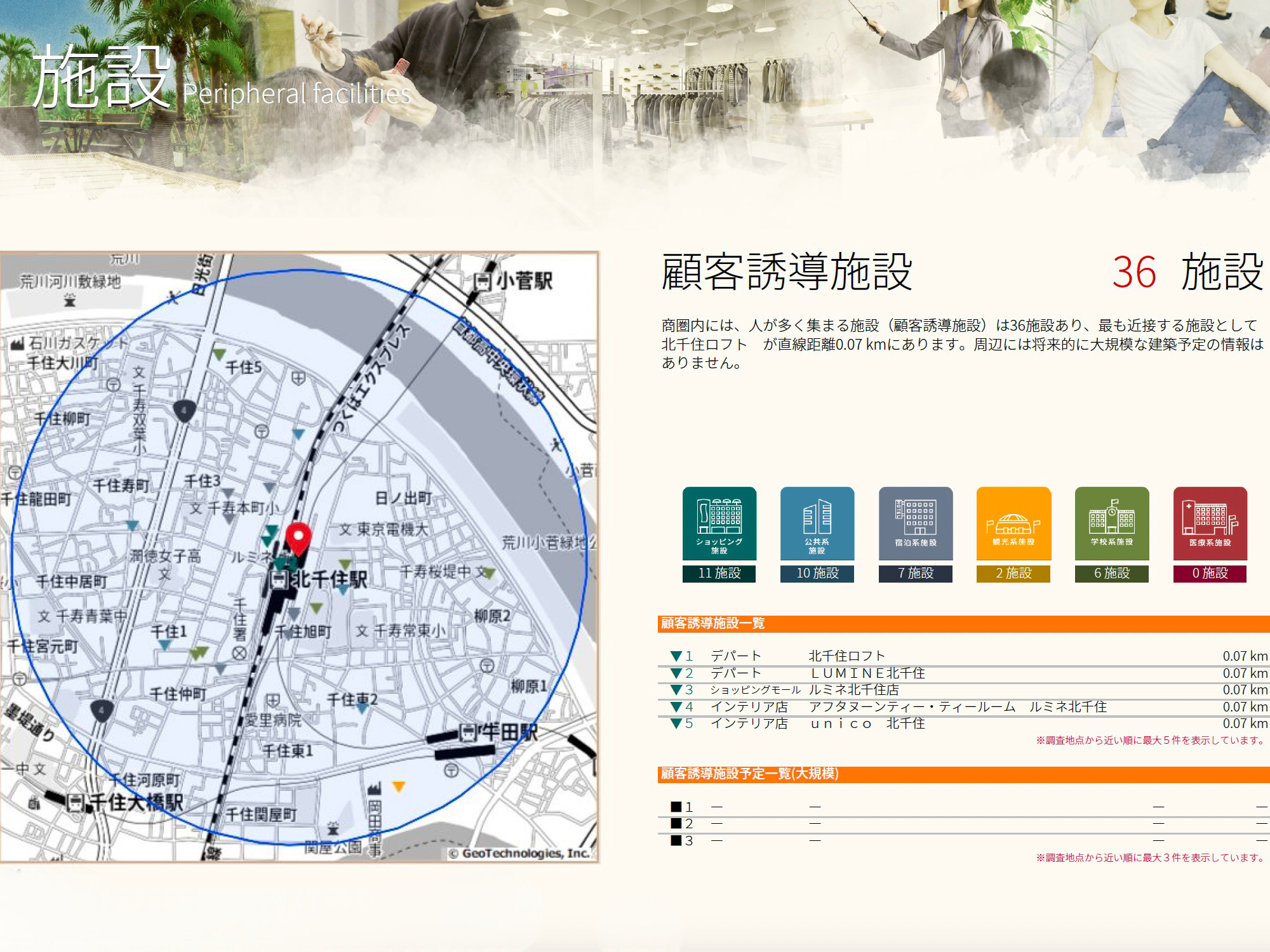
Task: Click the 北千住駅 station label on the map
Action: (x=329, y=579)
